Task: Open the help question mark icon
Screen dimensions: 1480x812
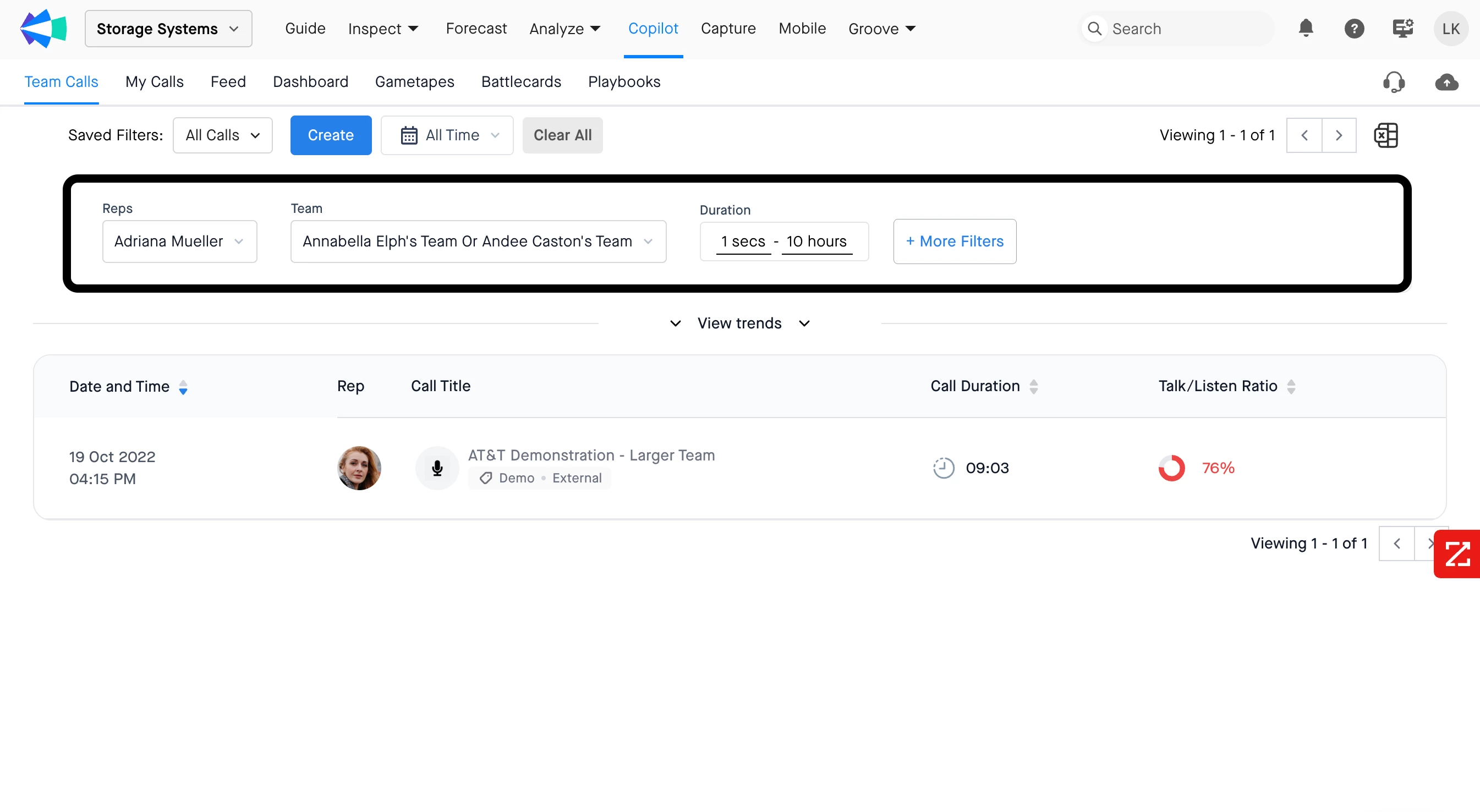Action: point(1353,28)
